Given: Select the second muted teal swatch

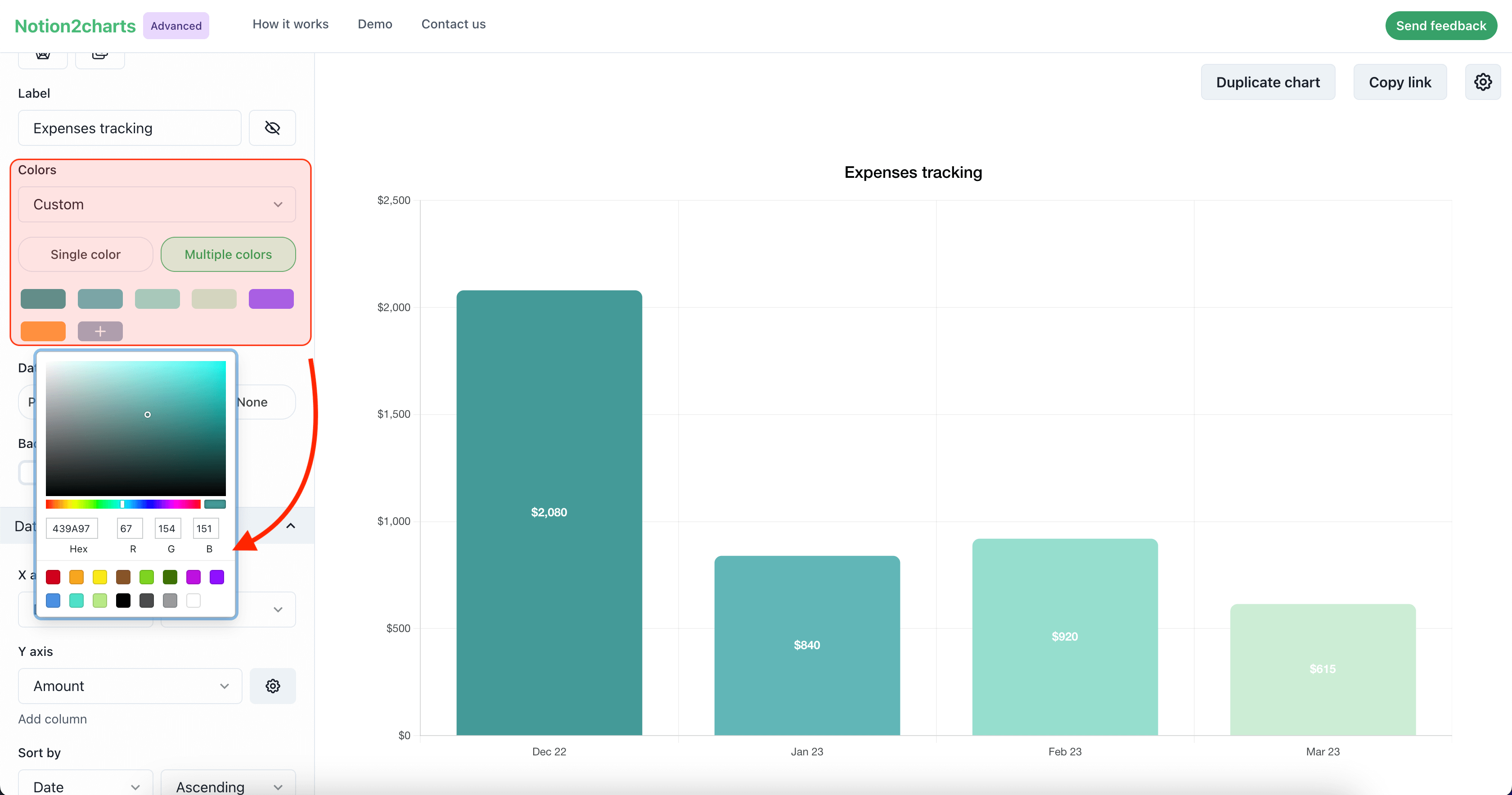Looking at the screenshot, I should (100, 299).
